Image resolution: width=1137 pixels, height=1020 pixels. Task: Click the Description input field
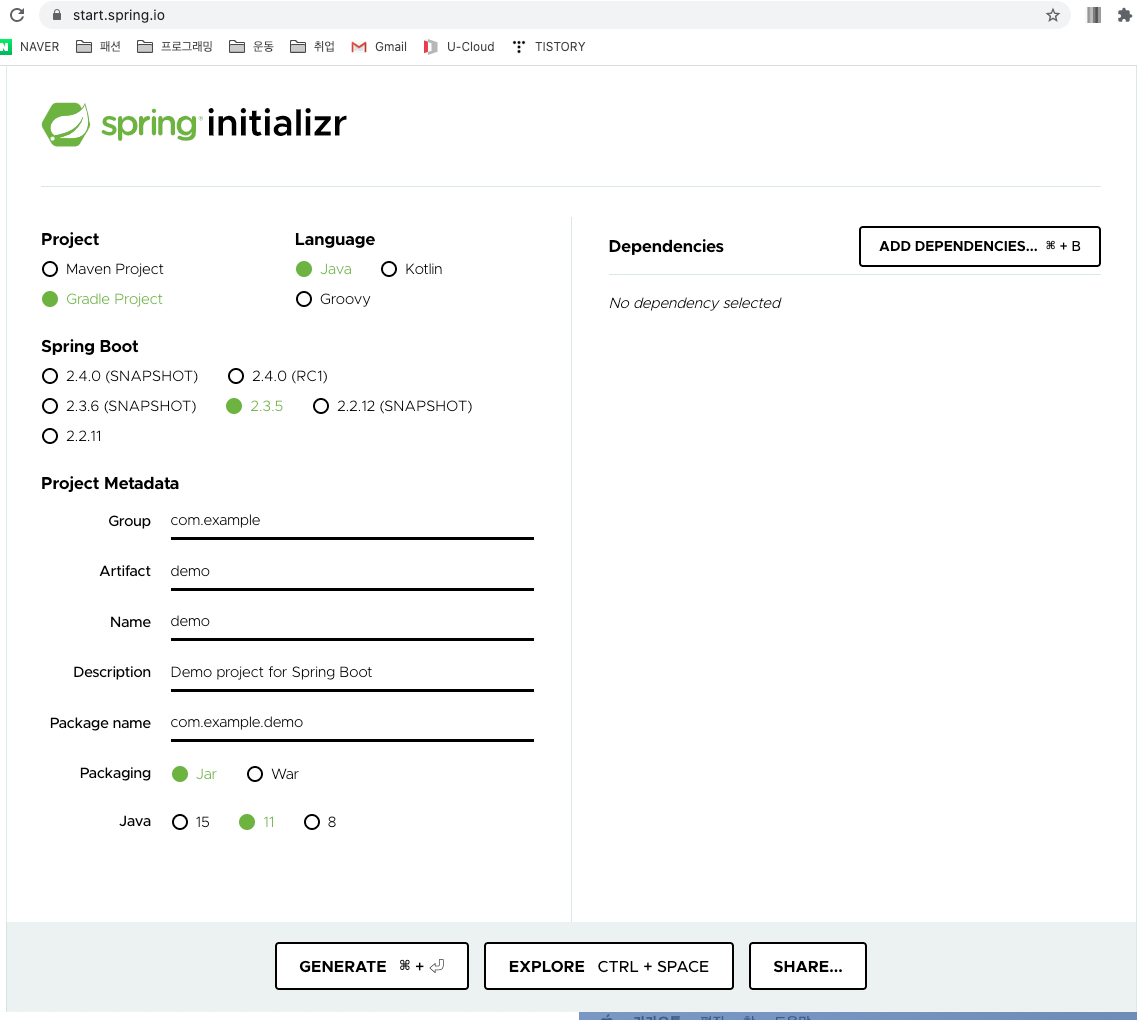(352, 673)
